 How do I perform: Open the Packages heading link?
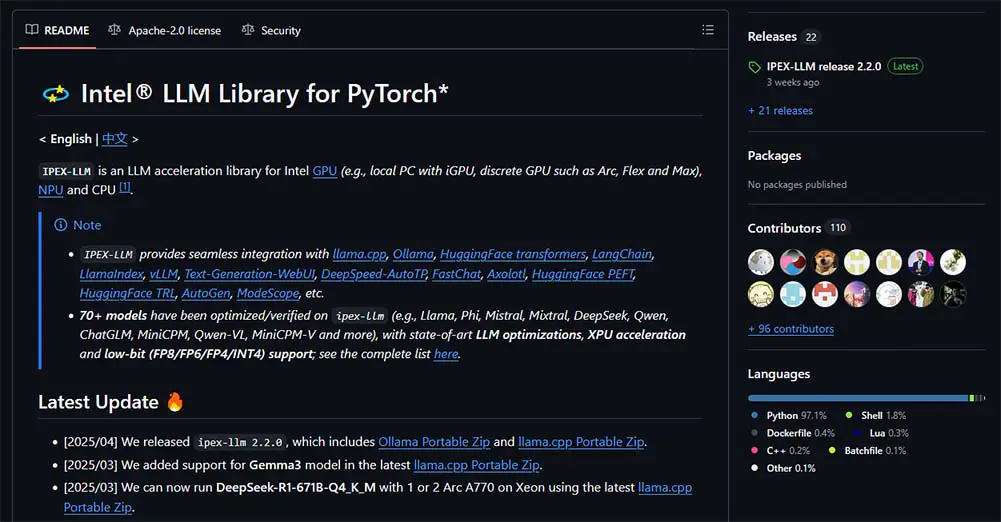click(x=774, y=155)
